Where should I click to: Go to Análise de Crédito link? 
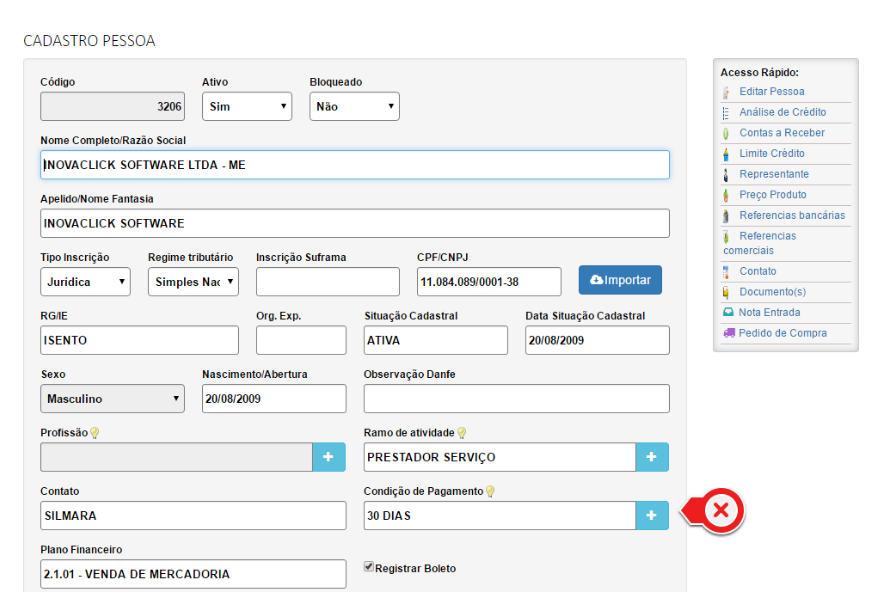click(782, 113)
